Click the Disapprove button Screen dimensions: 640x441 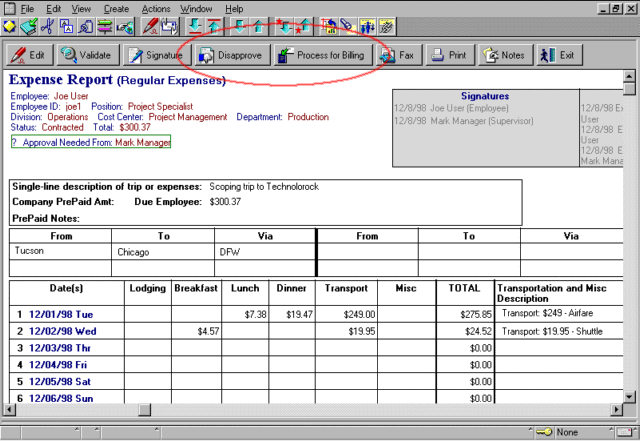point(232,55)
